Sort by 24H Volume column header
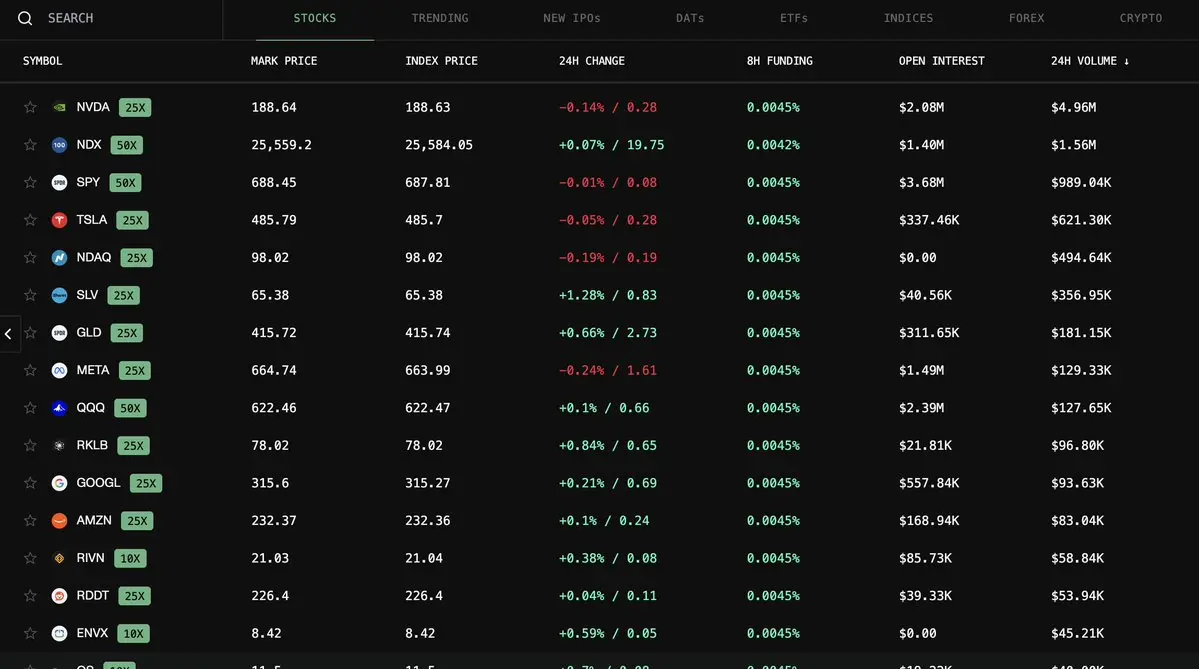The image size is (1199, 669). point(1089,61)
